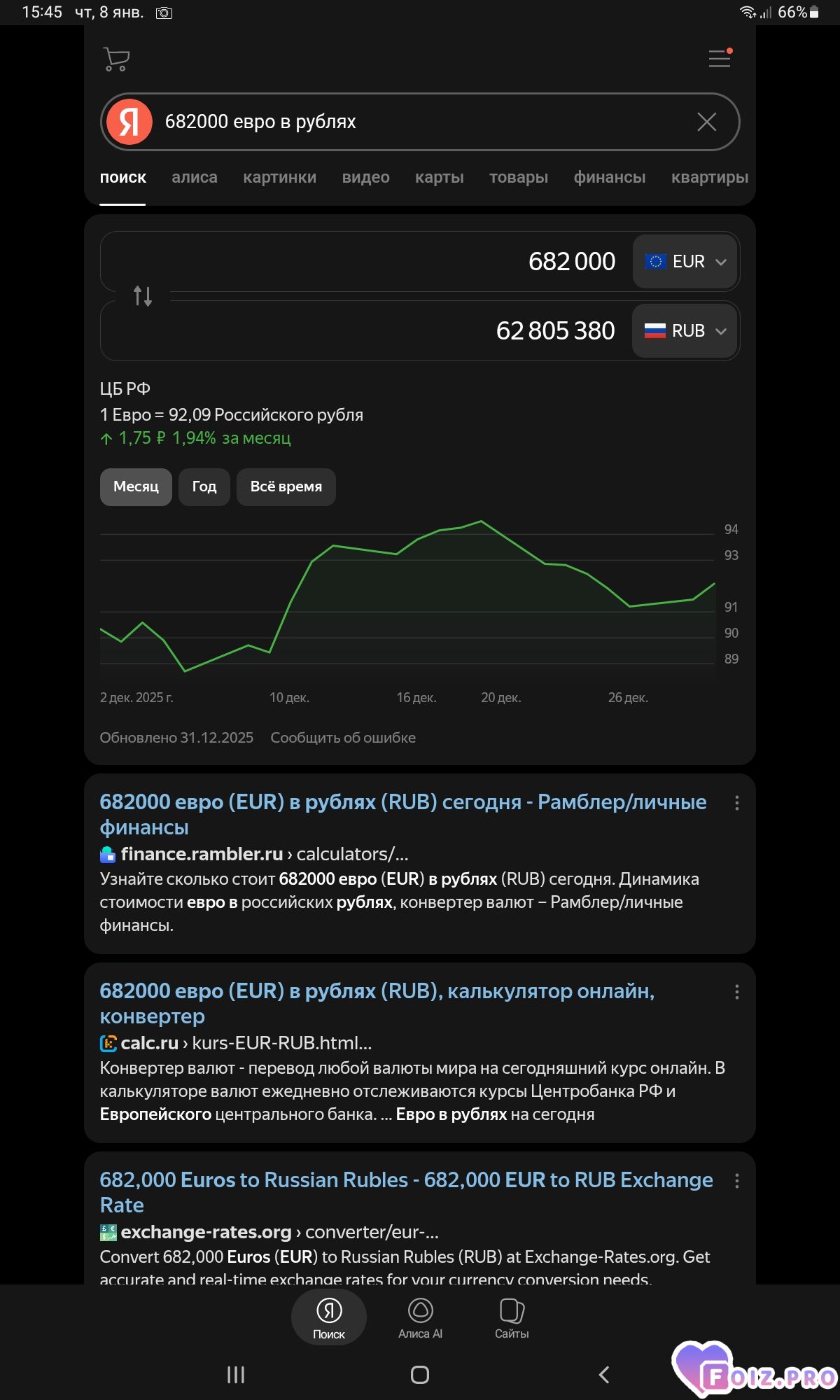
Task: Click the Сообщить об ошибке link
Action: (343, 738)
